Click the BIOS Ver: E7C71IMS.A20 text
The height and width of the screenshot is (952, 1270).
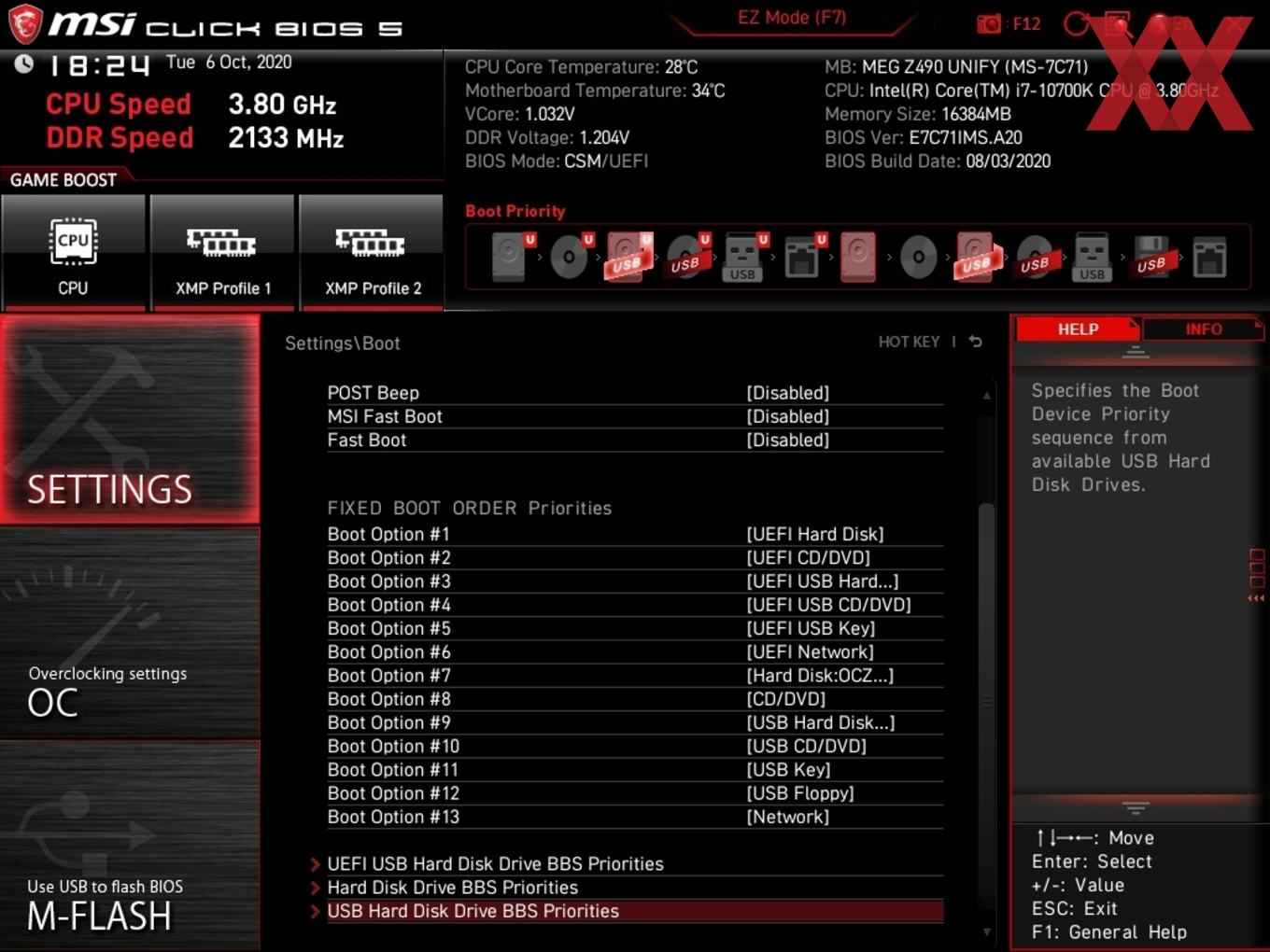924,137
